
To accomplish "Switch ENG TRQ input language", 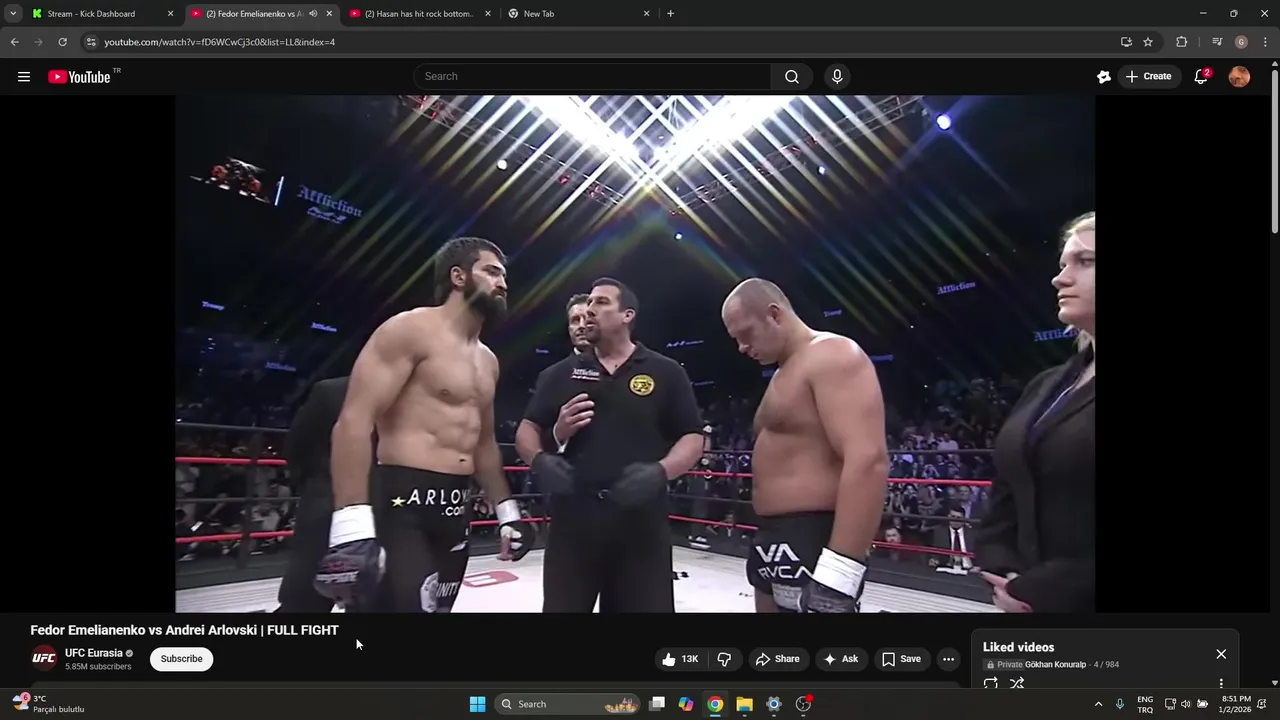I will [x=1145, y=704].
